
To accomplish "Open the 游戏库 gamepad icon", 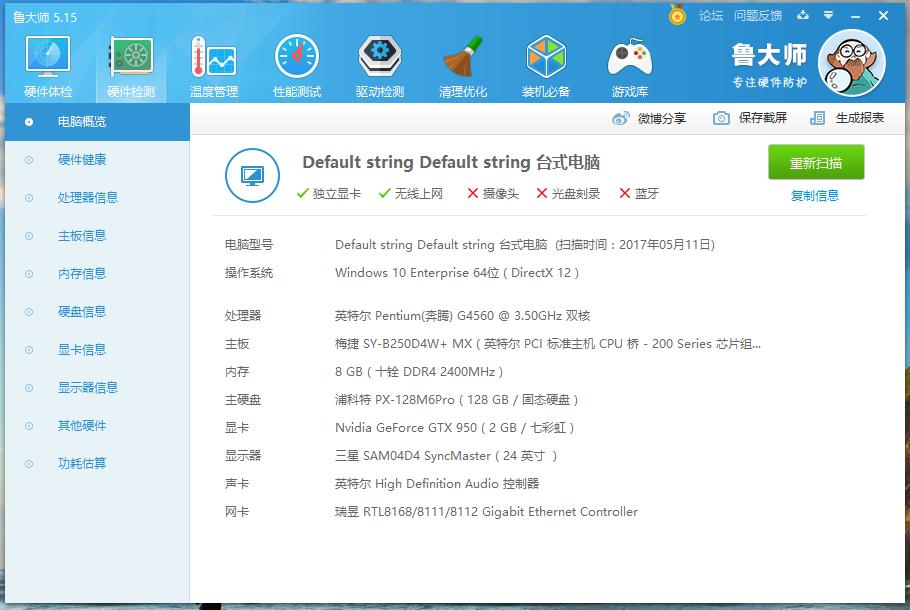I will (629, 60).
